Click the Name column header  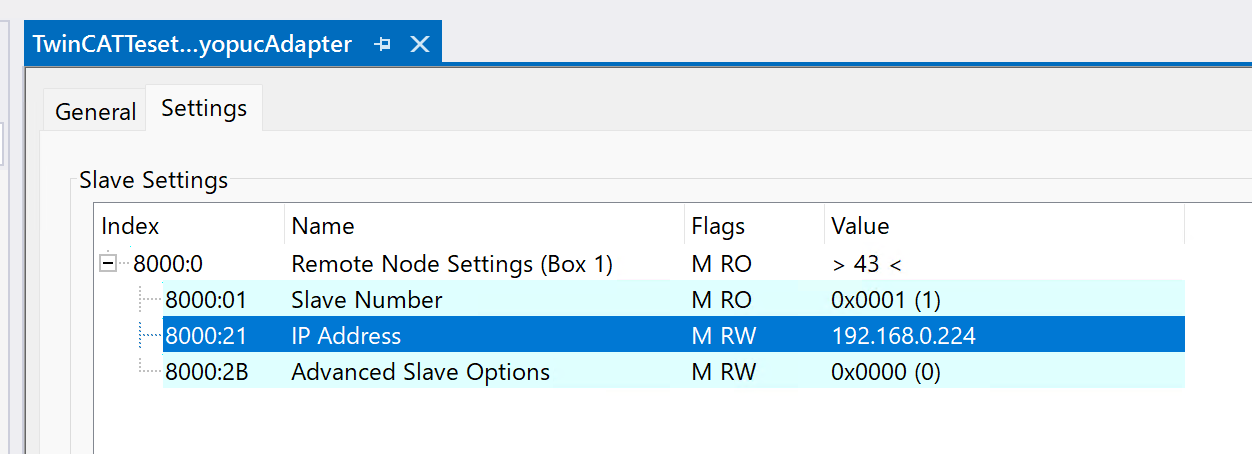(323, 227)
